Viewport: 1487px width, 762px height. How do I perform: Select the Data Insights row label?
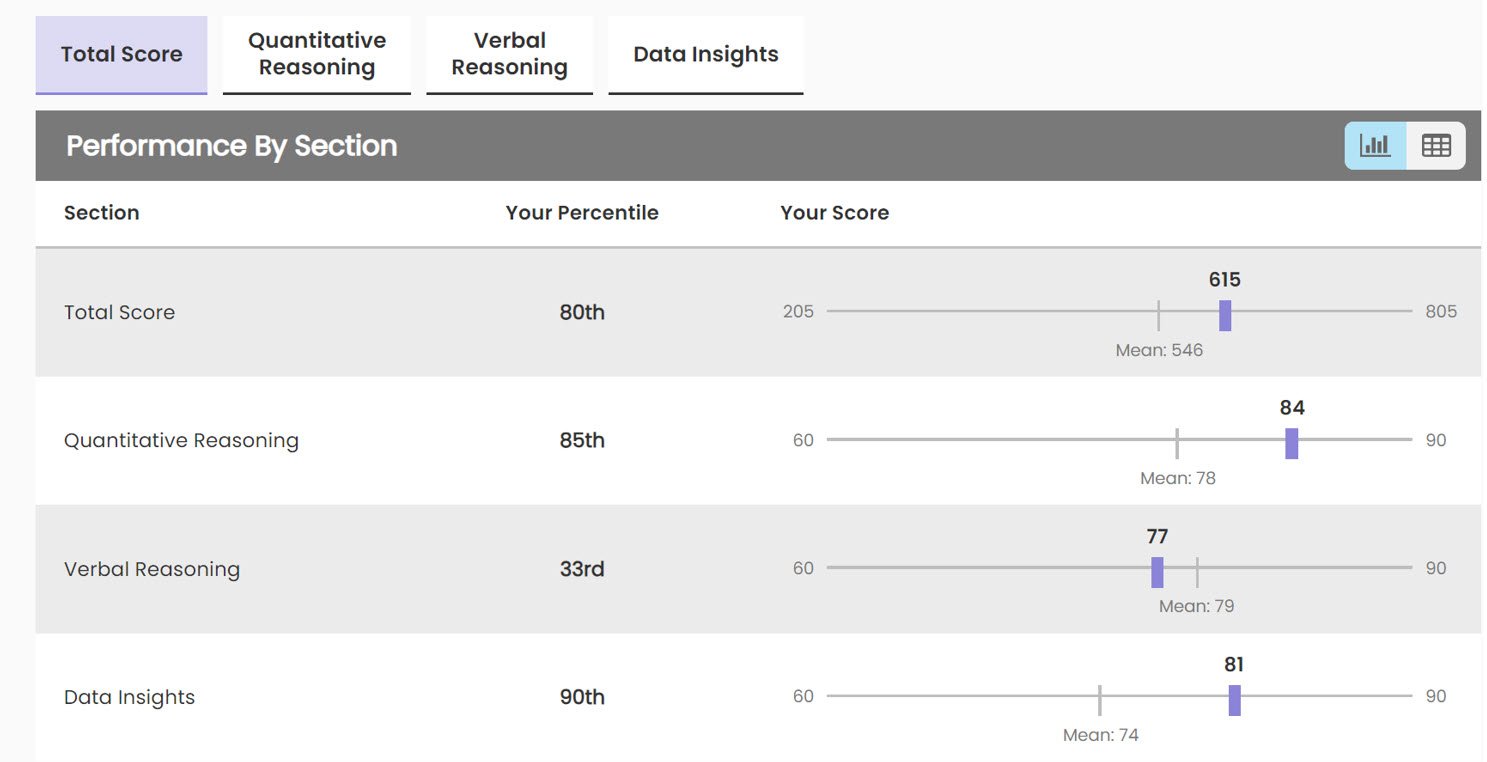(129, 697)
